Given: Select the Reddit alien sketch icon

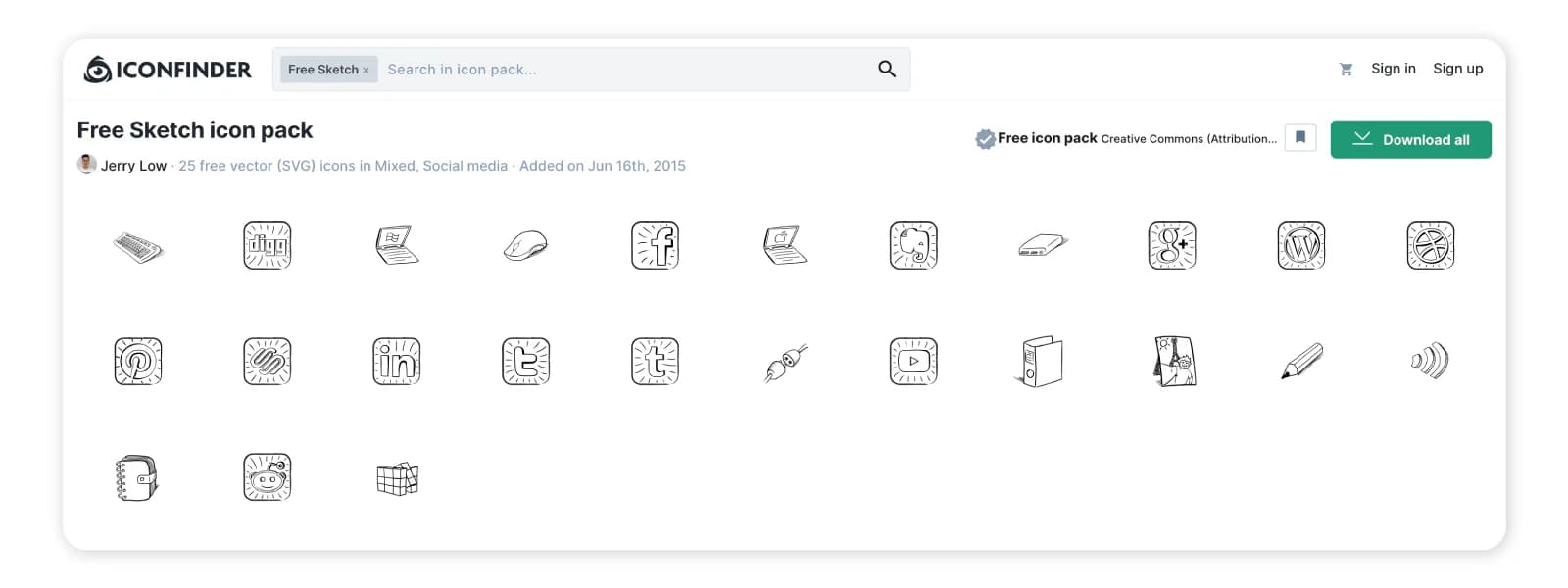Looking at the screenshot, I should (268, 477).
